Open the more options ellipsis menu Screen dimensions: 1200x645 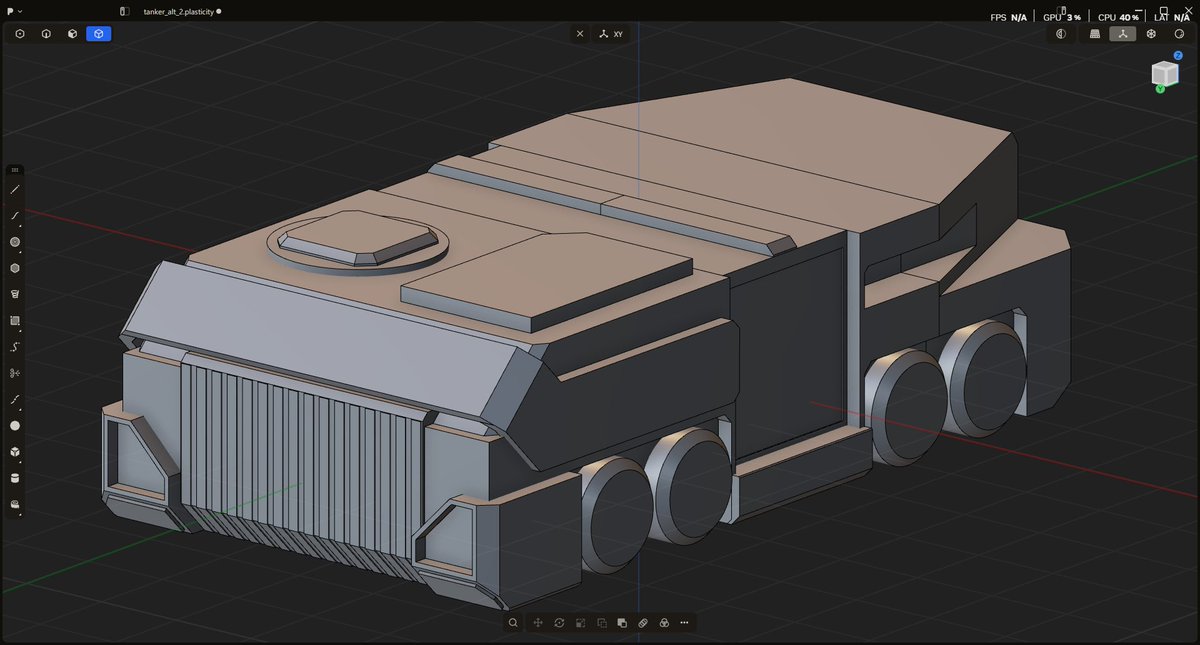point(684,622)
